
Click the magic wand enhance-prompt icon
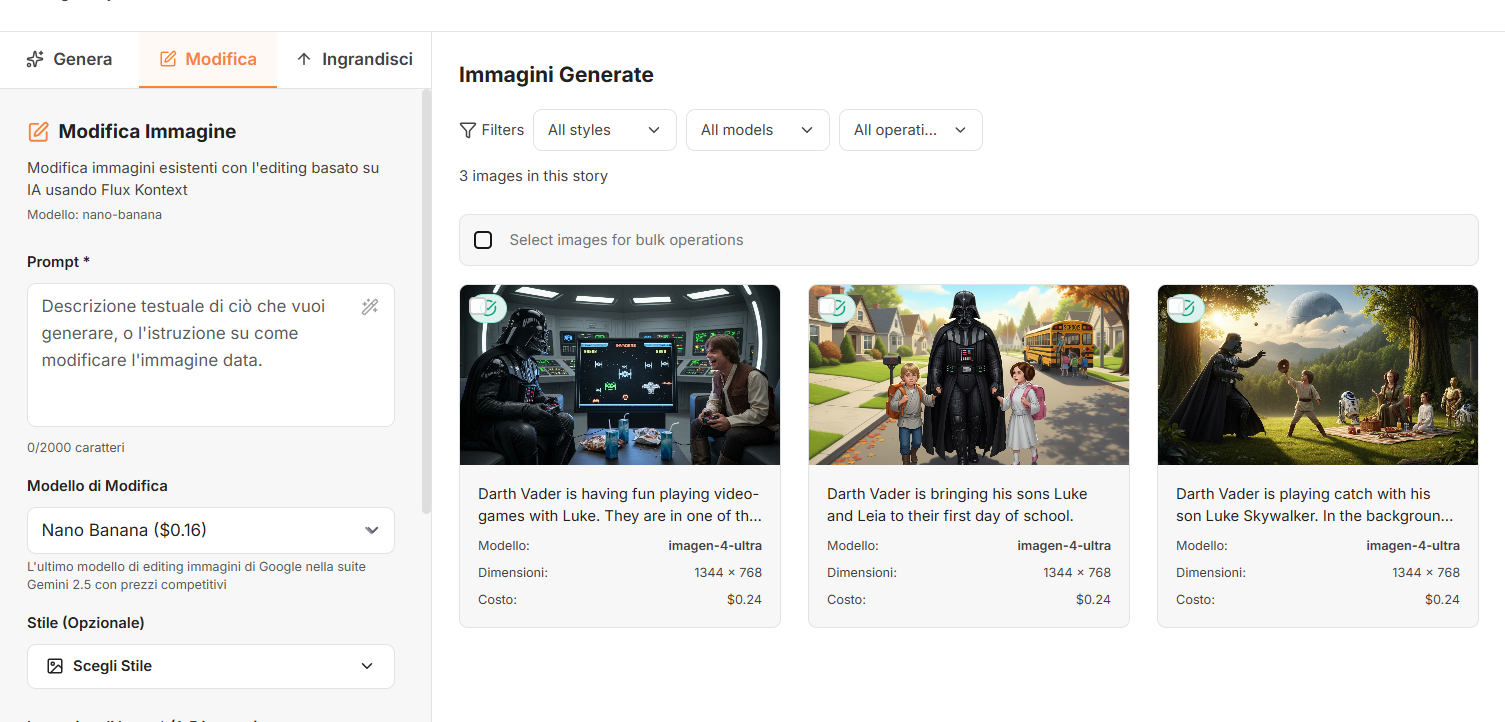tap(370, 307)
